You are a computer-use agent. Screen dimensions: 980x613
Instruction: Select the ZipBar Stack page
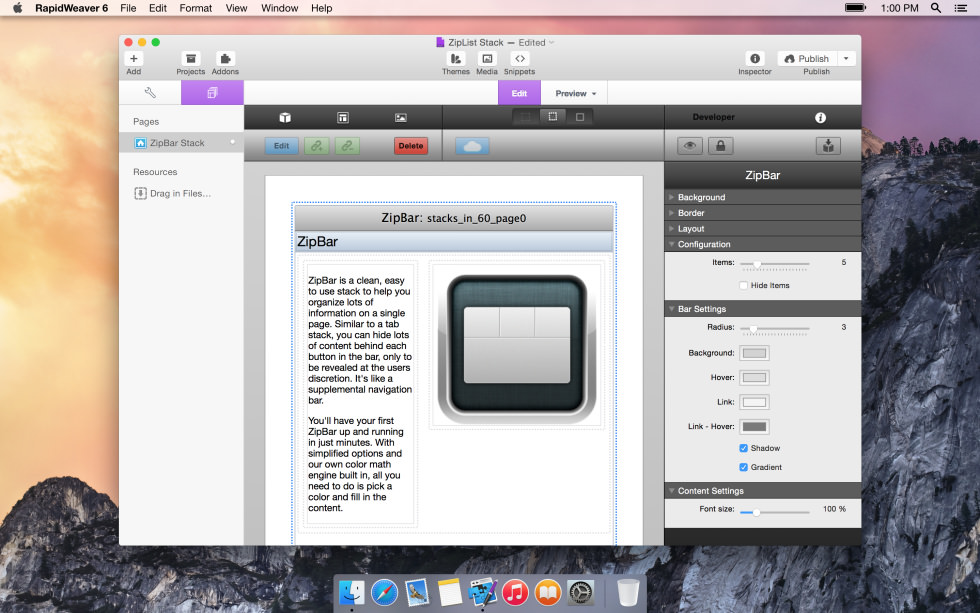pyautogui.click(x=181, y=143)
